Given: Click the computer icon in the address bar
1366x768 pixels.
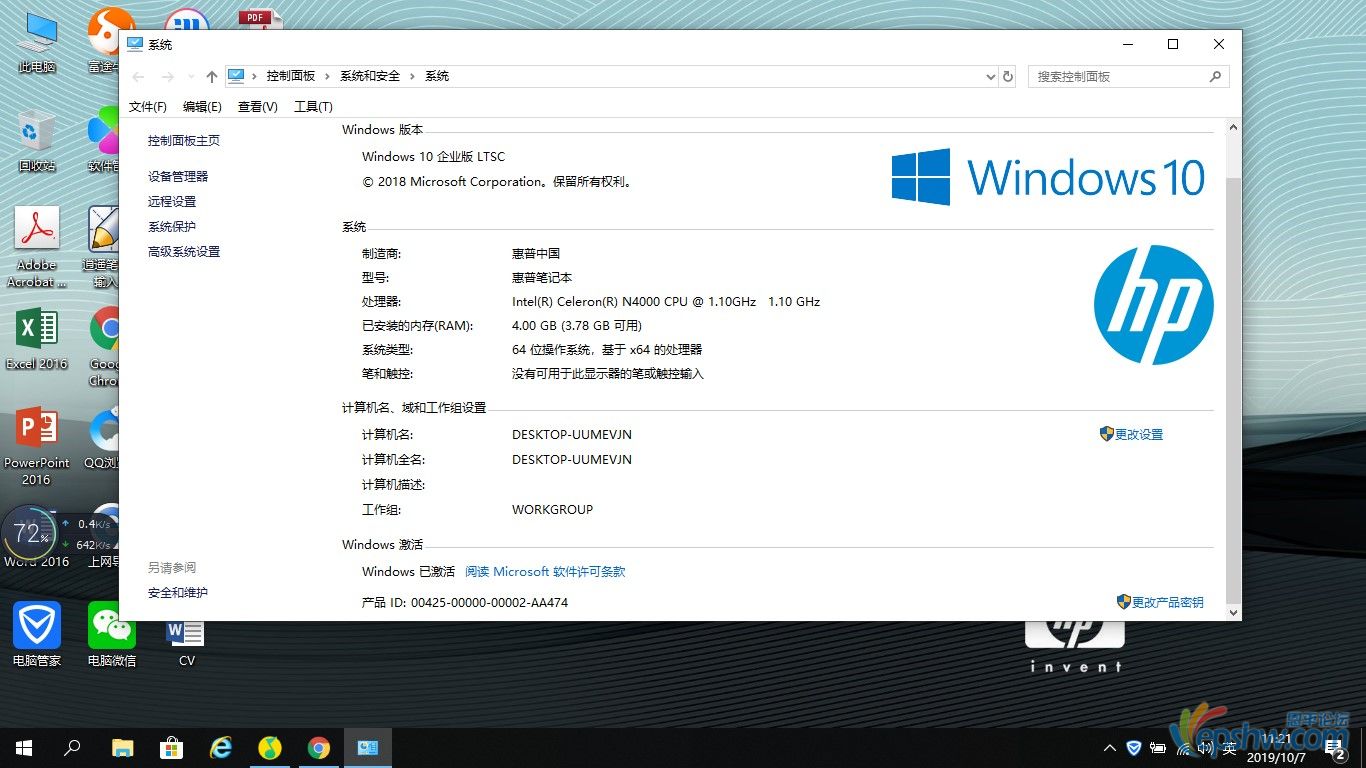Looking at the screenshot, I should point(236,76).
